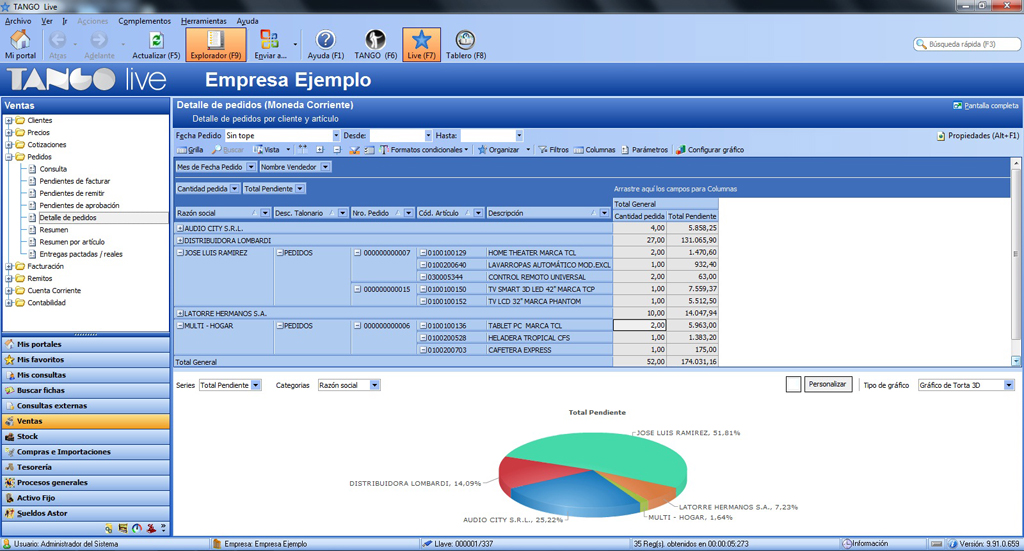Screen dimensions: 1024x551
Task: Open Mes de Fecha Pedido field filter
Action: click(251, 167)
